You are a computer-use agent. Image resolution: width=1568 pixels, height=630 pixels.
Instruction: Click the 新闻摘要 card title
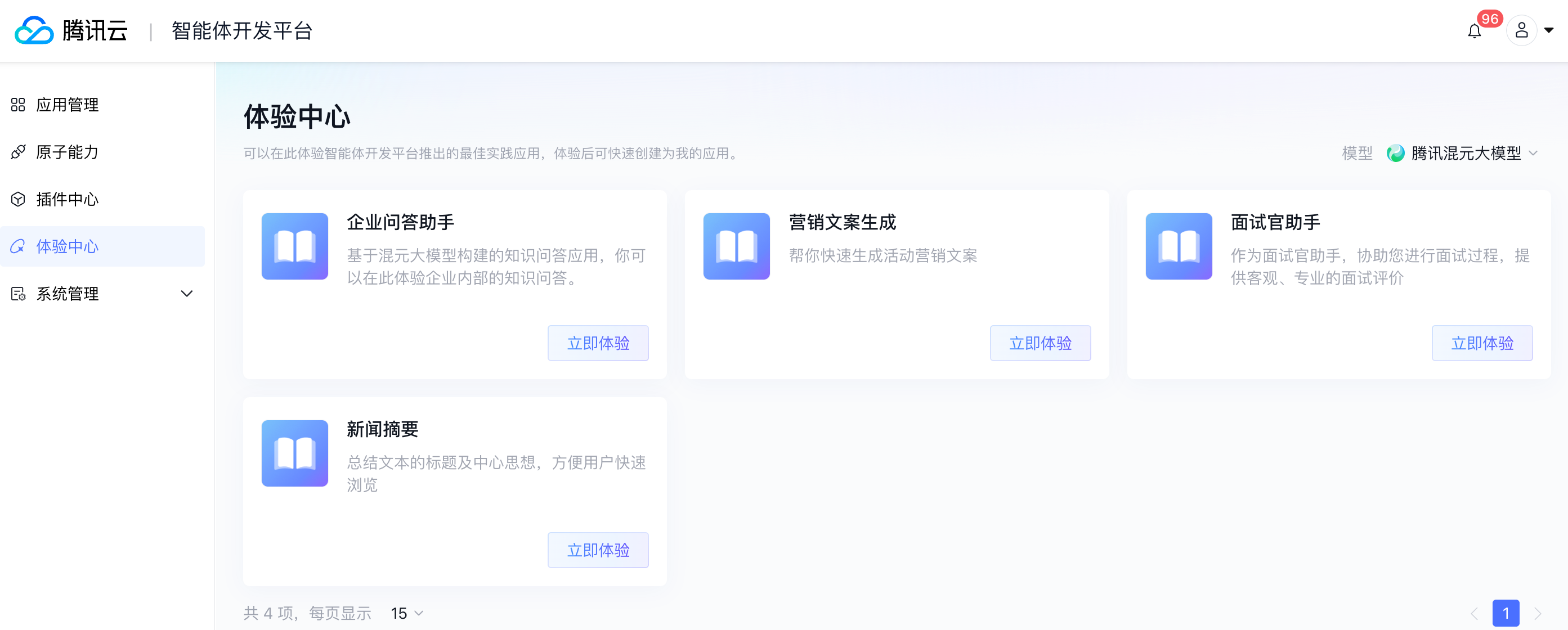click(382, 429)
